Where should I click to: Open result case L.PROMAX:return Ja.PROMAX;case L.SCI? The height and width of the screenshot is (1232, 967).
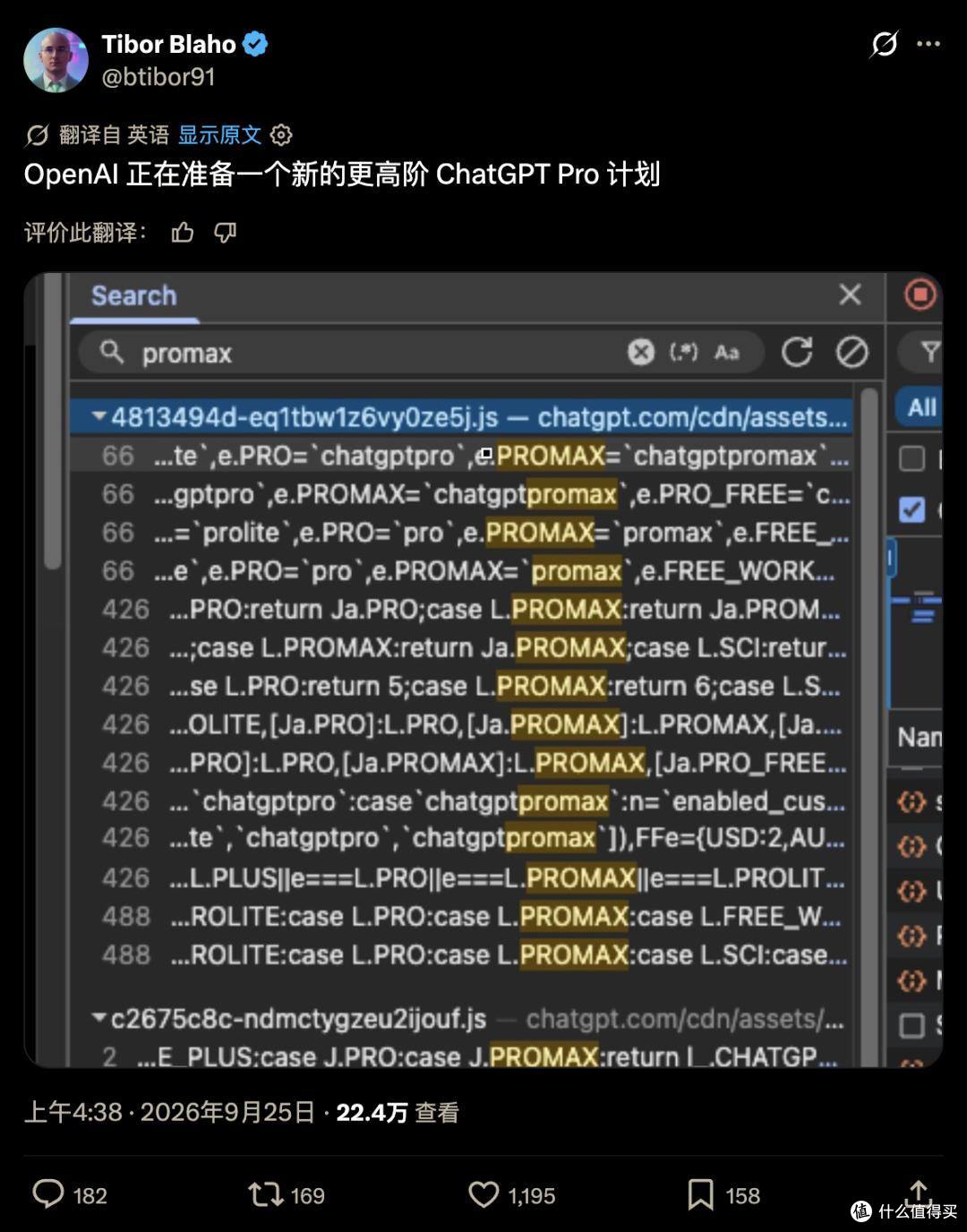click(463, 648)
